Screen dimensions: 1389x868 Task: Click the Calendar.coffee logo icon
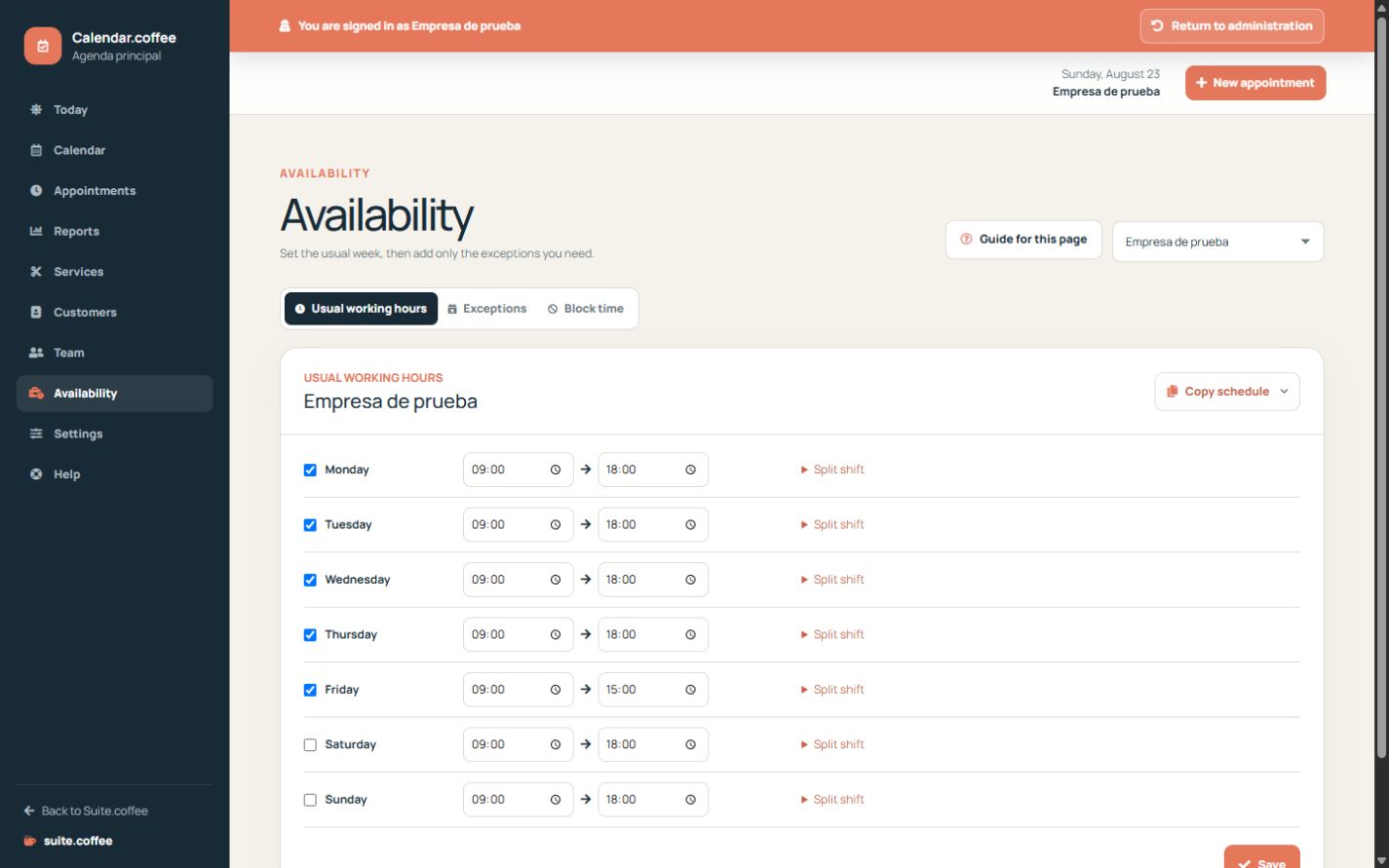click(x=43, y=46)
